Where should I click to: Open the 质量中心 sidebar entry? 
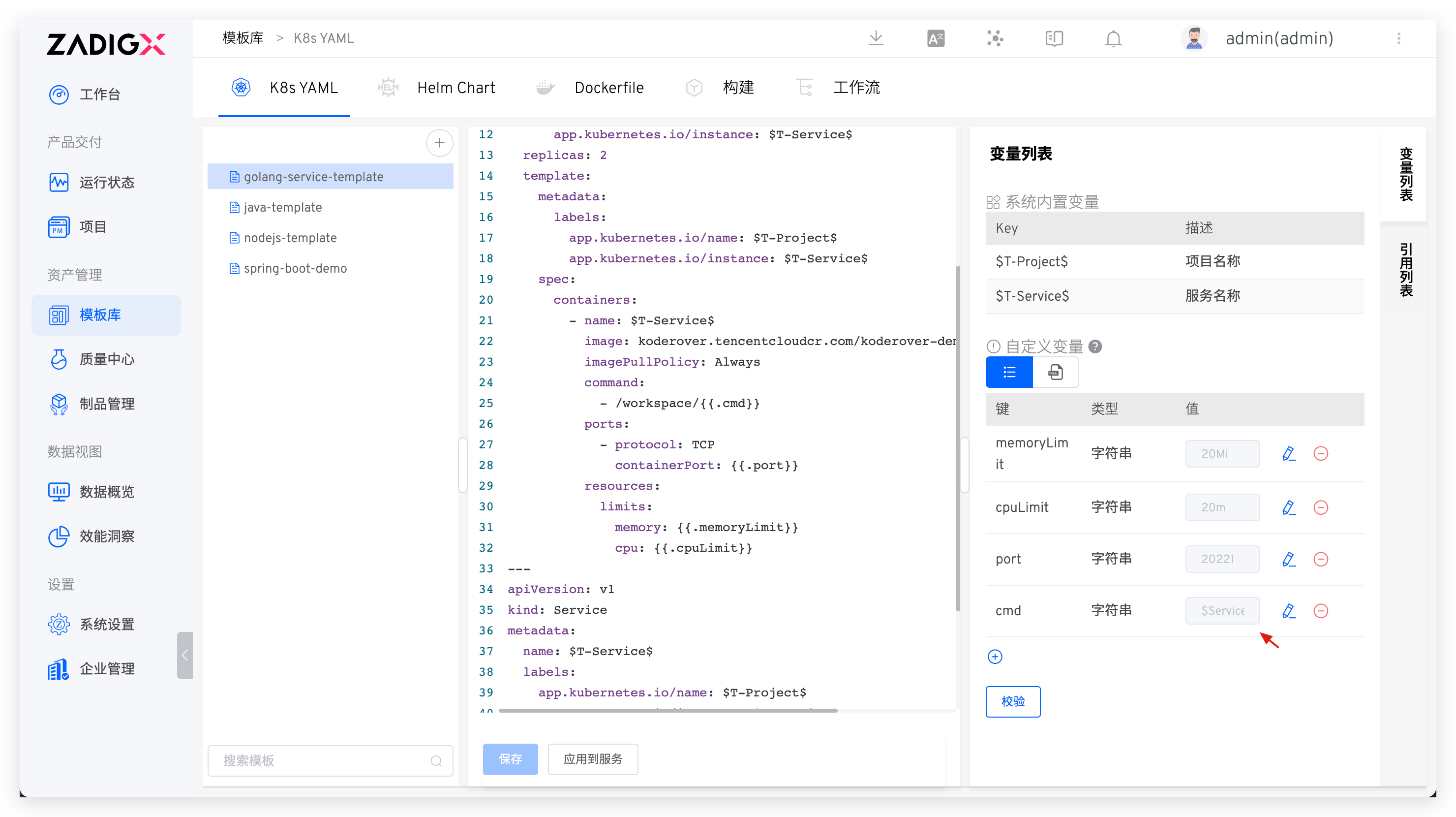coord(106,359)
